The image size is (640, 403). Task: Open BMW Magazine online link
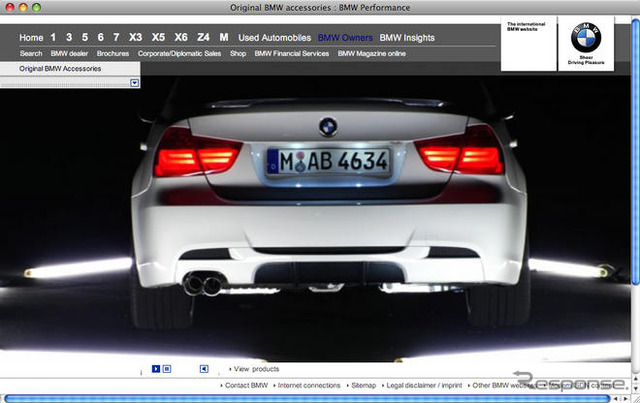click(x=372, y=53)
